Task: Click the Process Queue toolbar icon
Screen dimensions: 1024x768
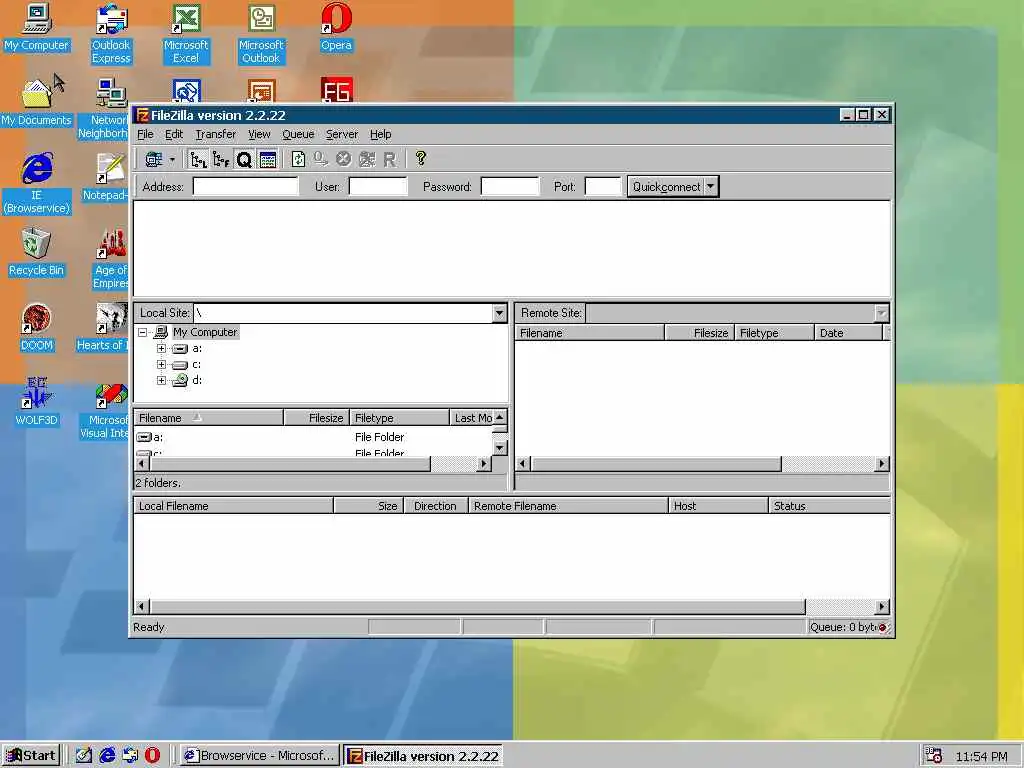Action: coord(321,159)
